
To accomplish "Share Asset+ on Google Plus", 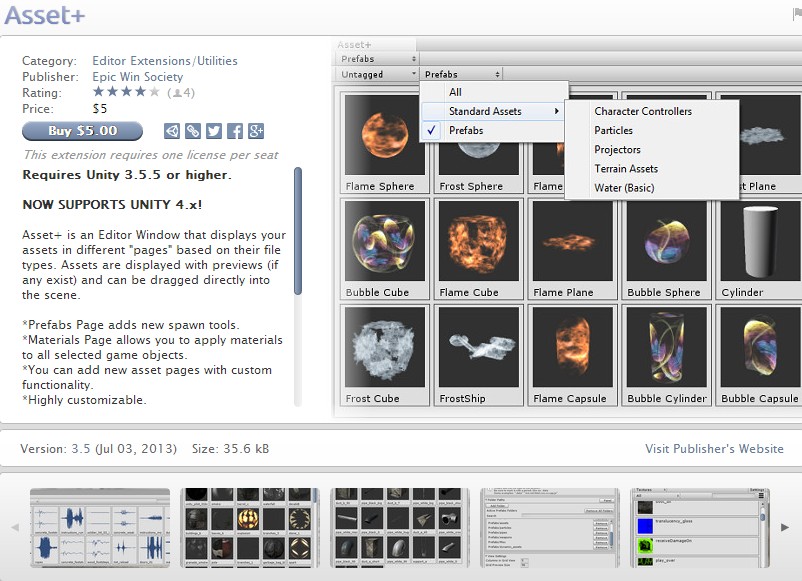I will pos(256,131).
